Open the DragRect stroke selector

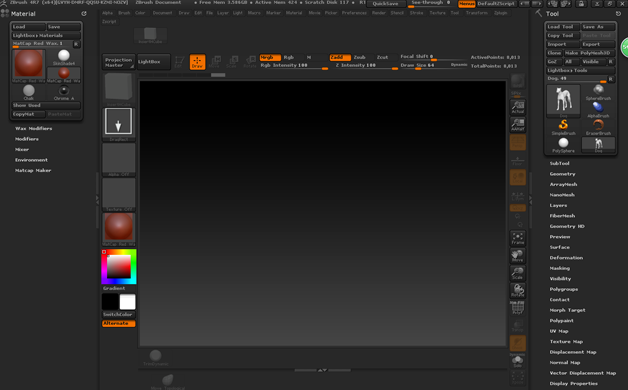click(118, 124)
